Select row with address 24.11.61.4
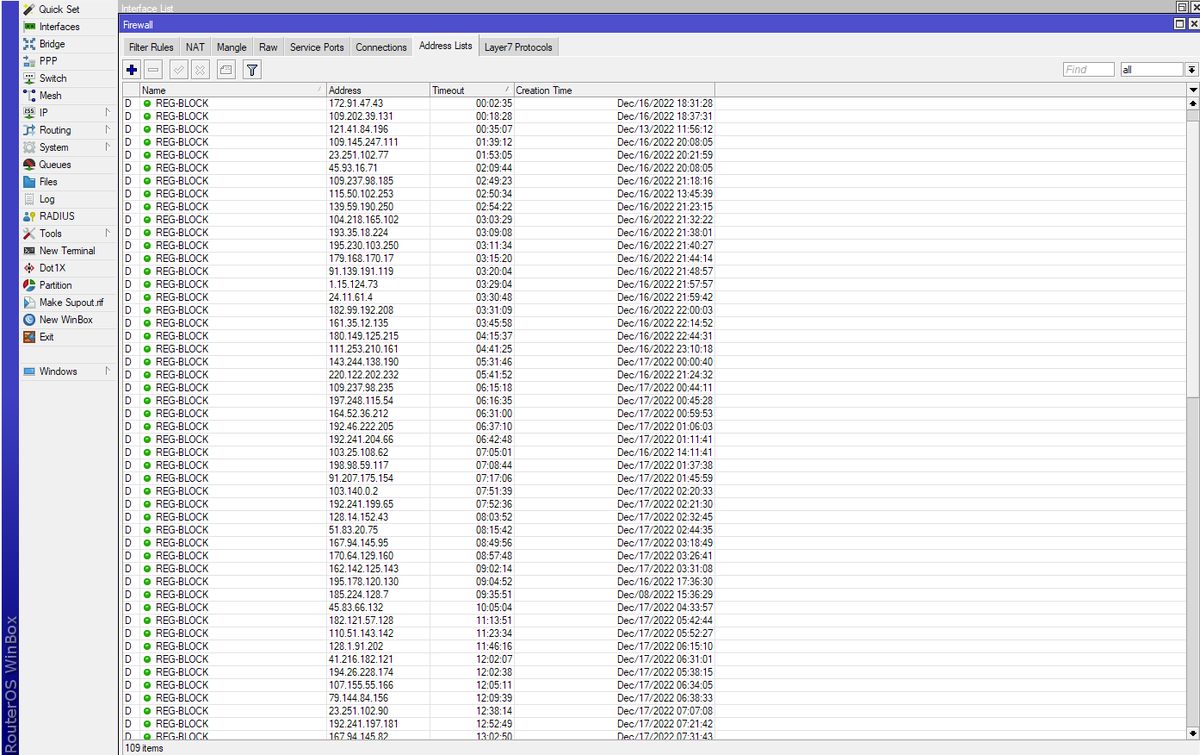The image size is (1200, 755). 653,297
